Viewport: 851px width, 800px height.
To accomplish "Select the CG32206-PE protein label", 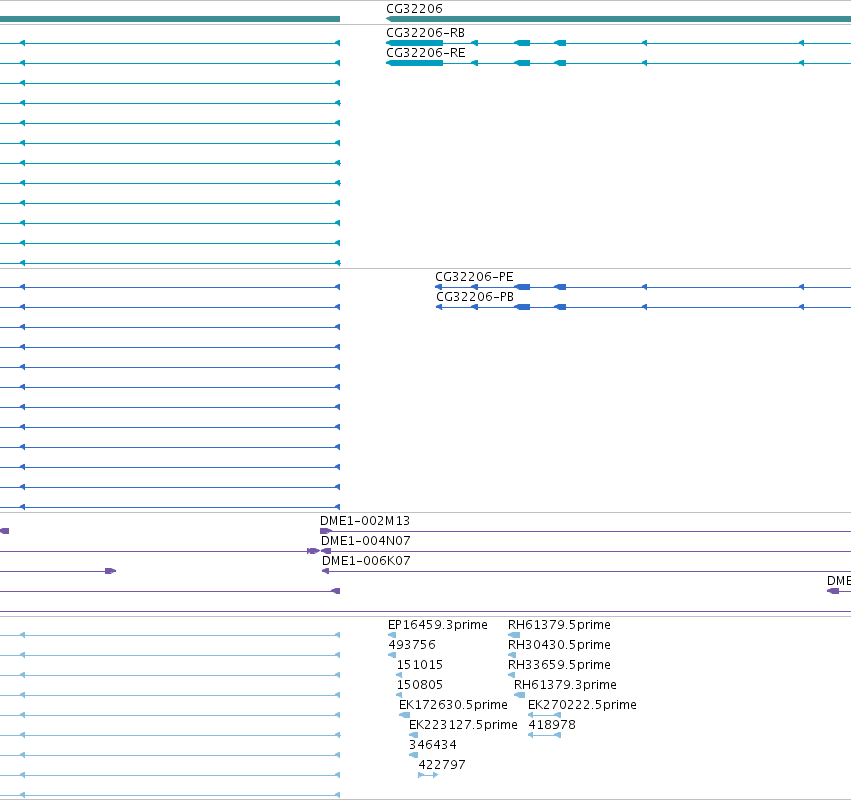I will (474, 277).
